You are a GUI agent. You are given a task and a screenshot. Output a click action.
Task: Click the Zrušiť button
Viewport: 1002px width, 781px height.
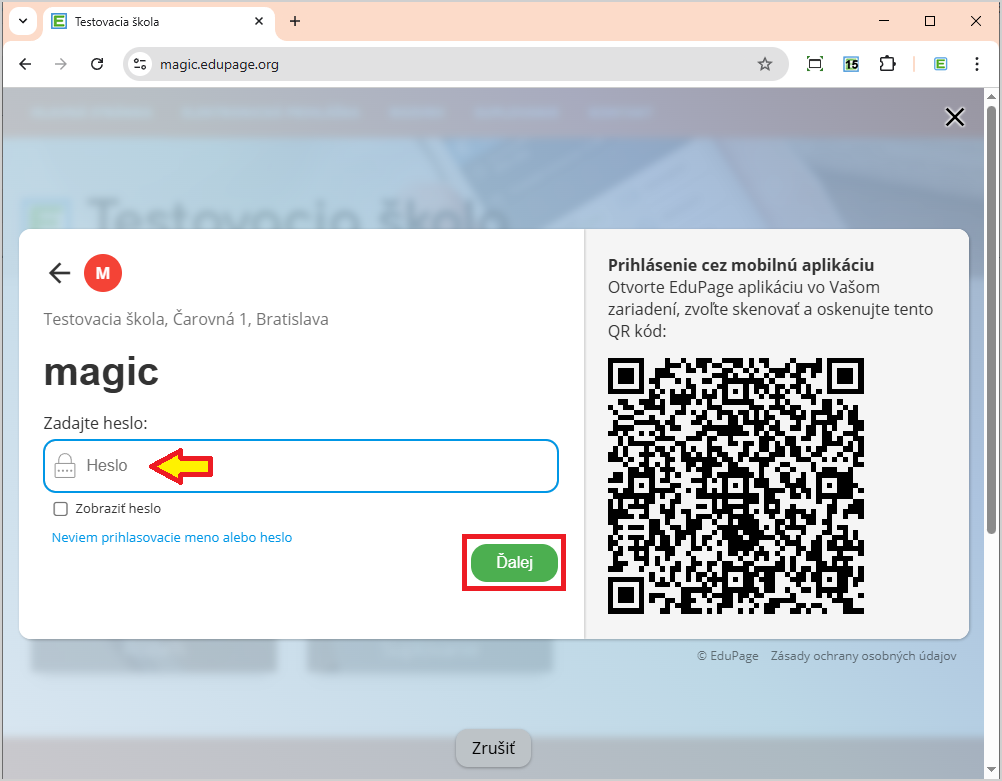tap(493, 748)
